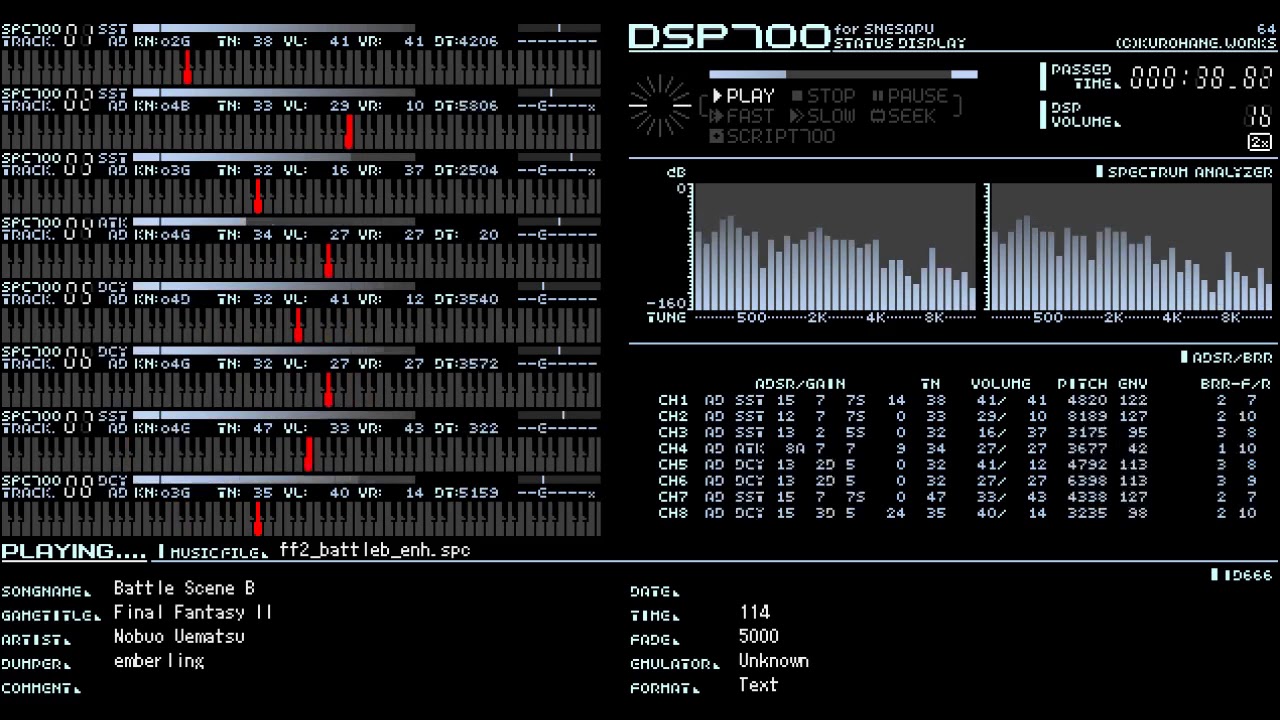Viewport: 1280px width, 720px height.
Task: Select the music file name ff2_battleb_enh.spc
Action: [375, 551]
